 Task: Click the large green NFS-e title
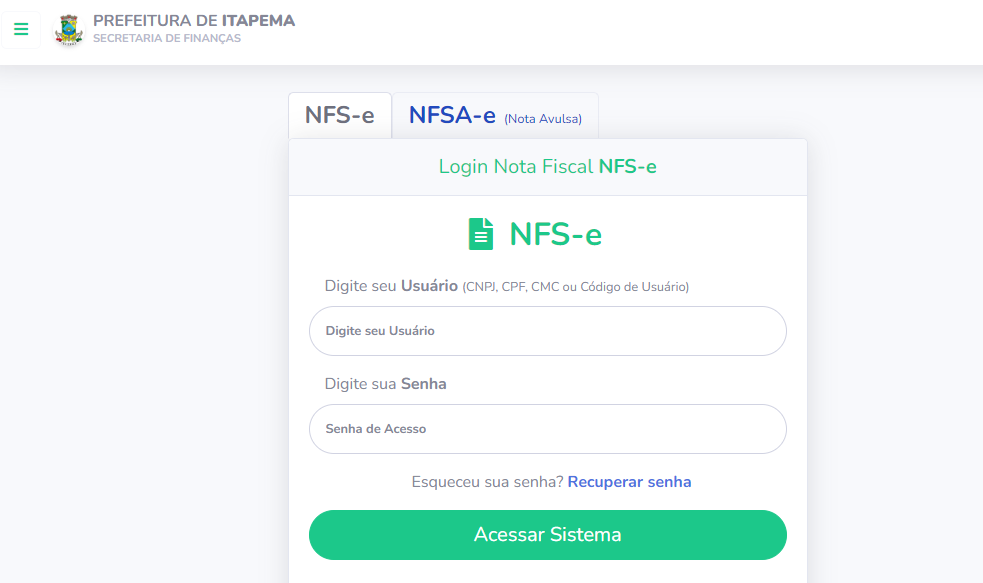[555, 234]
